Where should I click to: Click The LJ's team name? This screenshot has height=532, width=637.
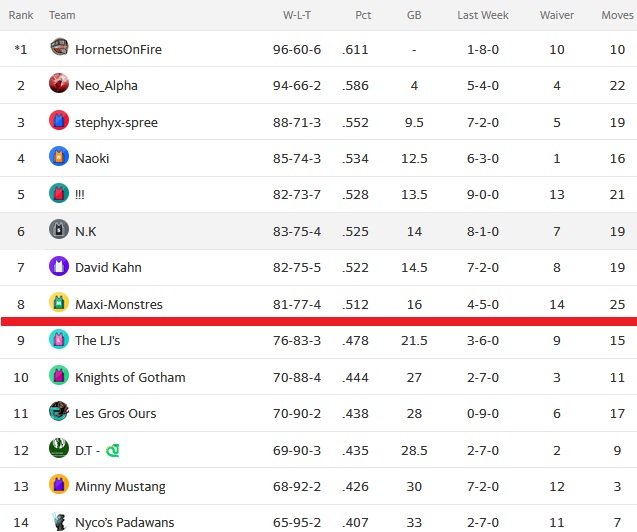pos(98,340)
